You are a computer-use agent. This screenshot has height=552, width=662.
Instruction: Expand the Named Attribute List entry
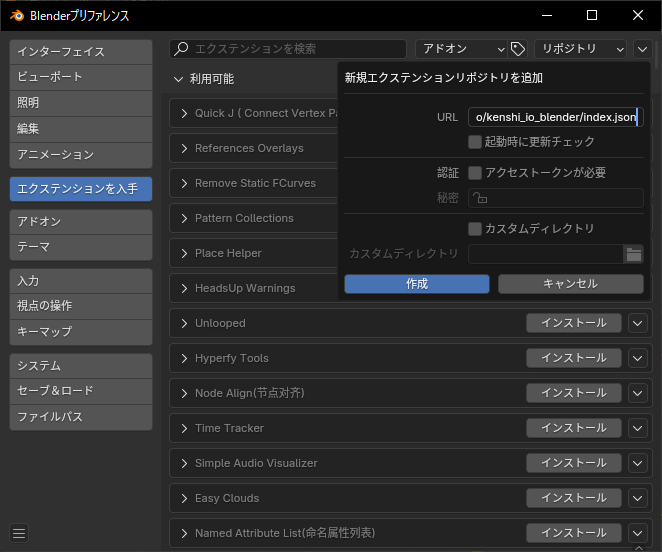(x=184, y=534)
